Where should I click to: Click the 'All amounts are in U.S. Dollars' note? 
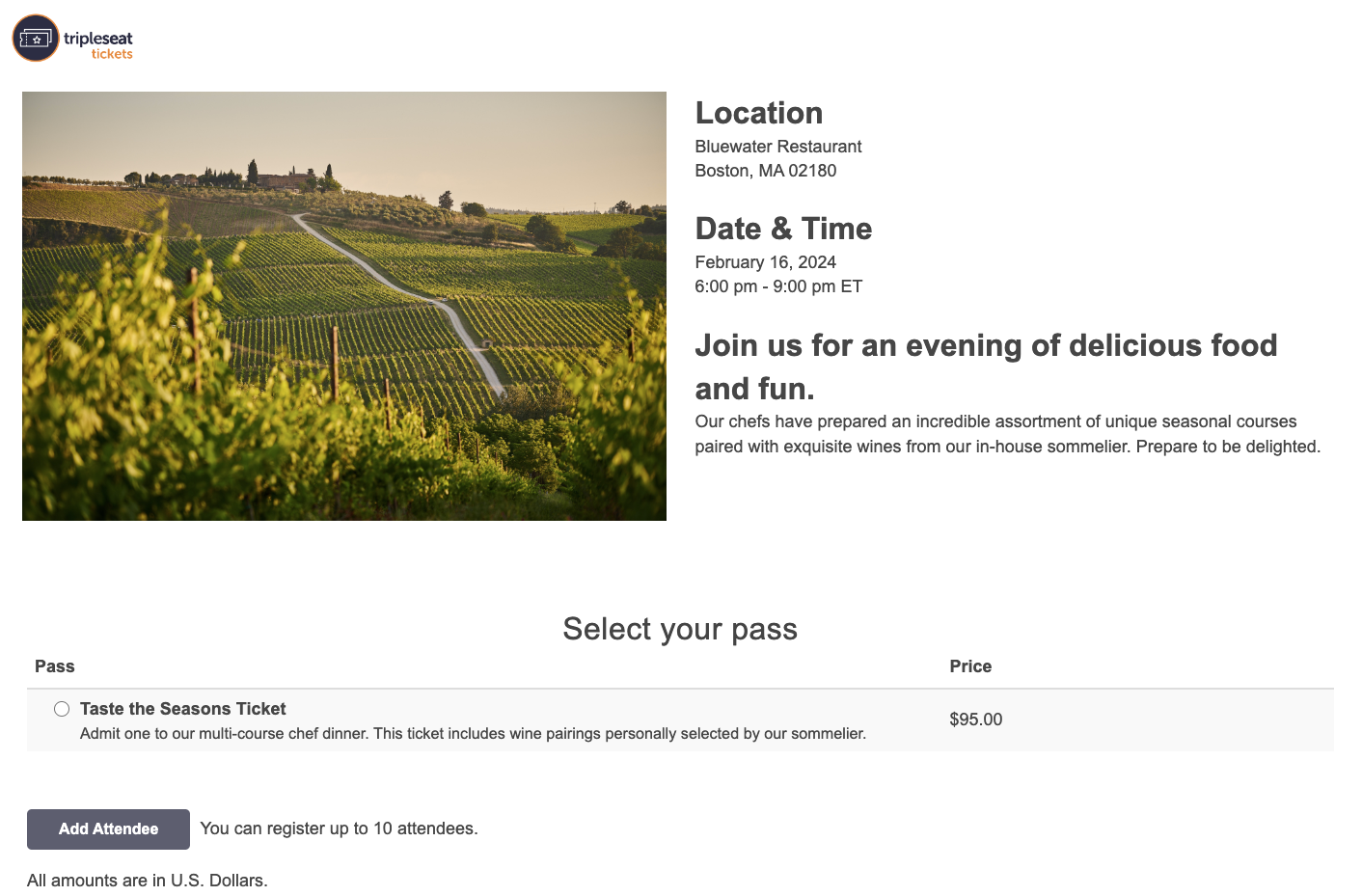(x=148, y=881)
